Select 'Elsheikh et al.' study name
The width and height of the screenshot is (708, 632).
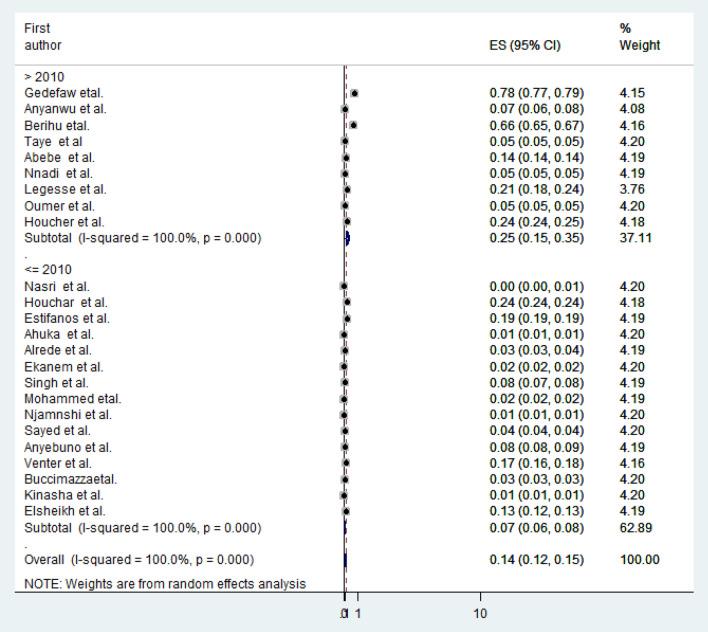point(65,511)
